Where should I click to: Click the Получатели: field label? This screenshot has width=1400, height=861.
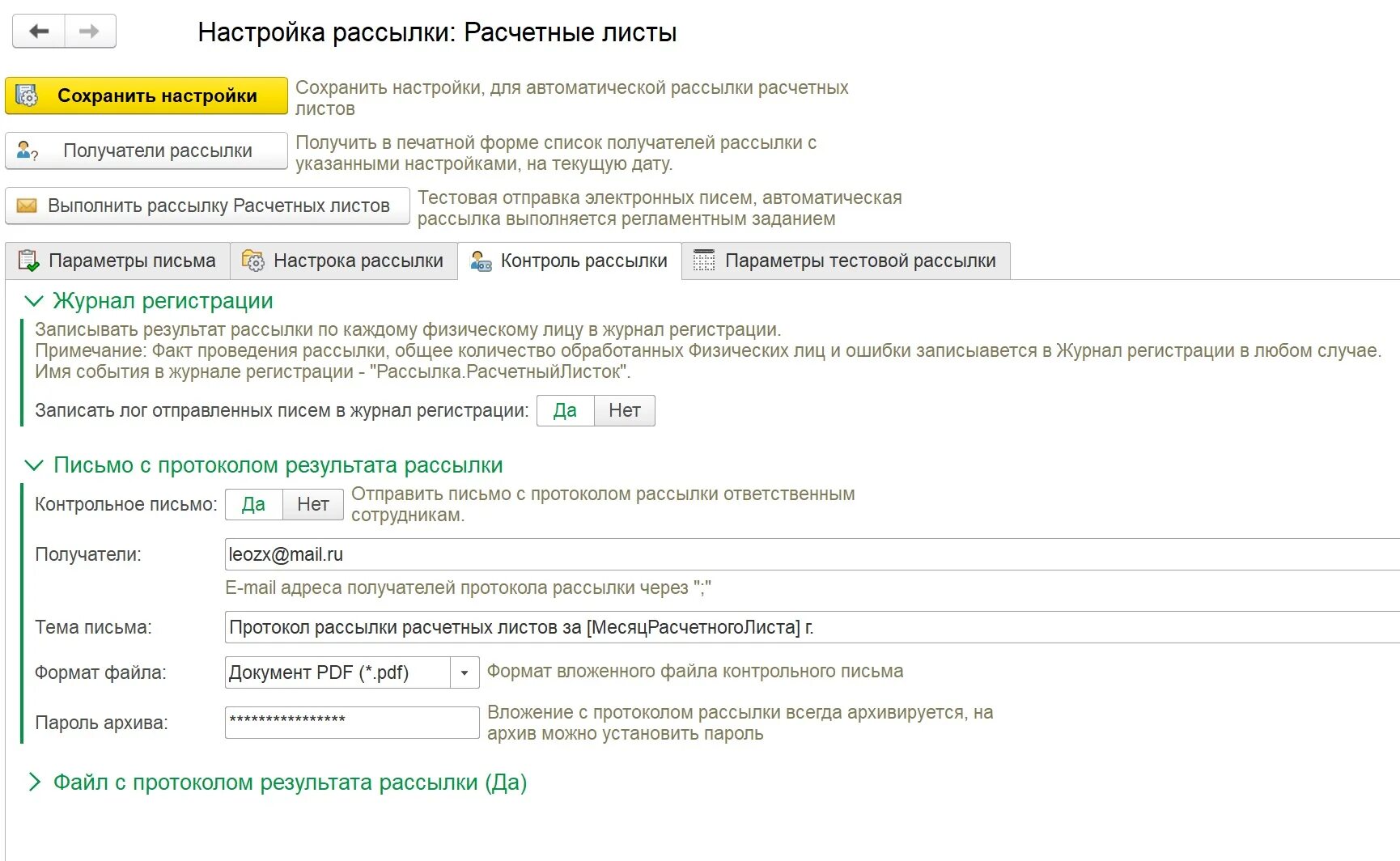[88, 554]
